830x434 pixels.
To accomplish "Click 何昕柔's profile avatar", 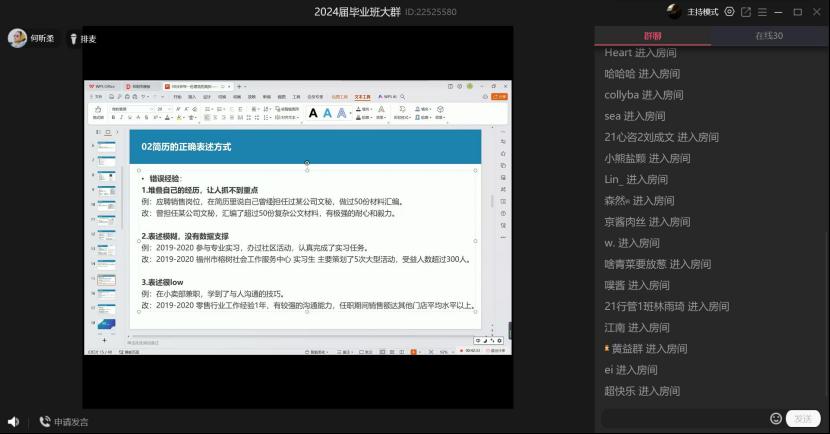I will coord(17,38).
